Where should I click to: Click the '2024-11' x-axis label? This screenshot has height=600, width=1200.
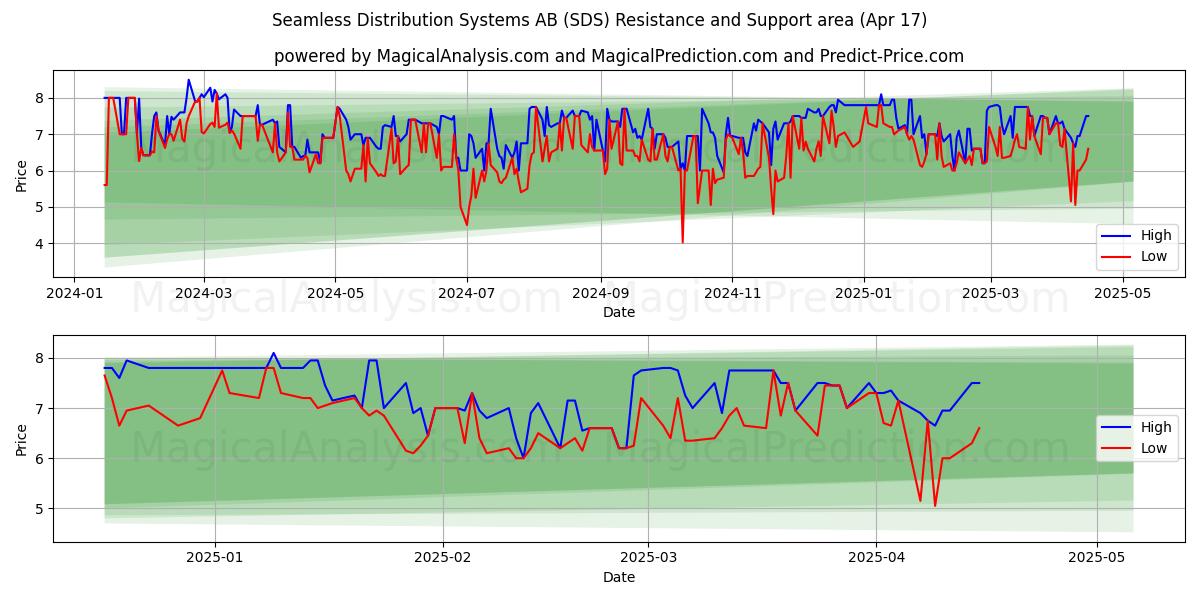(x=732, y=295)
